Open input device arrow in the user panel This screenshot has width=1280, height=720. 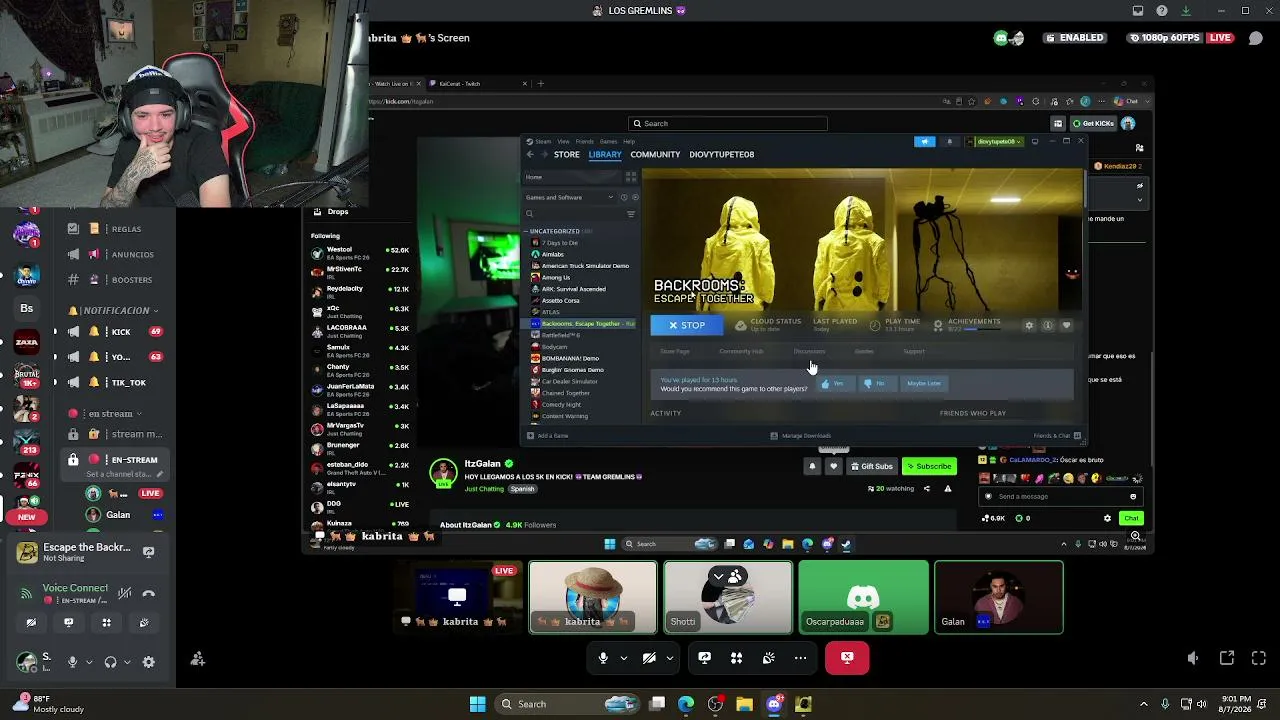pos(89,662)
